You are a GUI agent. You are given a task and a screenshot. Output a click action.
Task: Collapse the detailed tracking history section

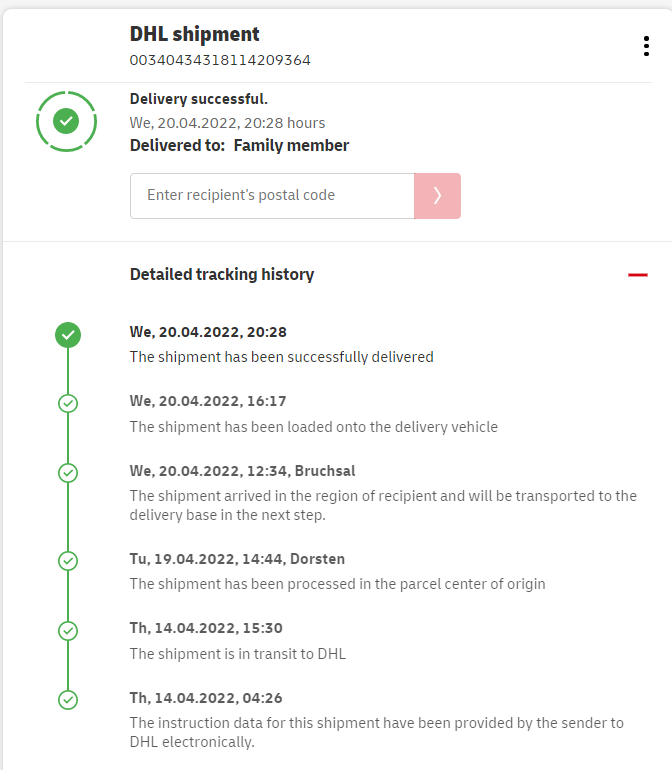(637, 275)
